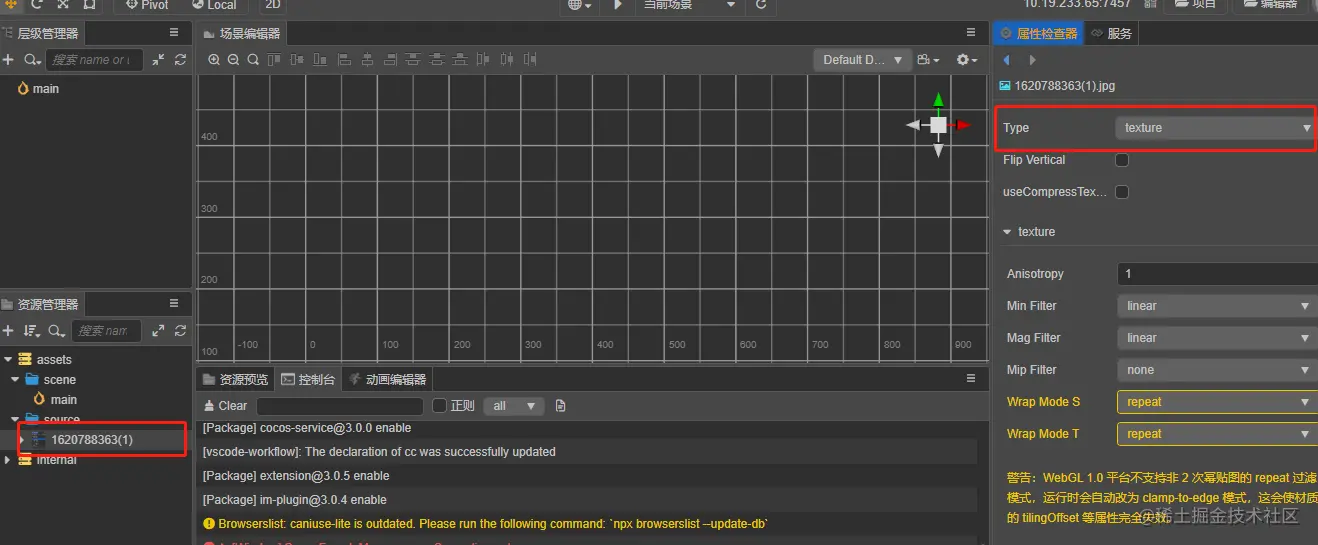Viewport: 1318px width, 545px height.
Task: Open the Mip Filter dropdown
Action: point(1216,370)
